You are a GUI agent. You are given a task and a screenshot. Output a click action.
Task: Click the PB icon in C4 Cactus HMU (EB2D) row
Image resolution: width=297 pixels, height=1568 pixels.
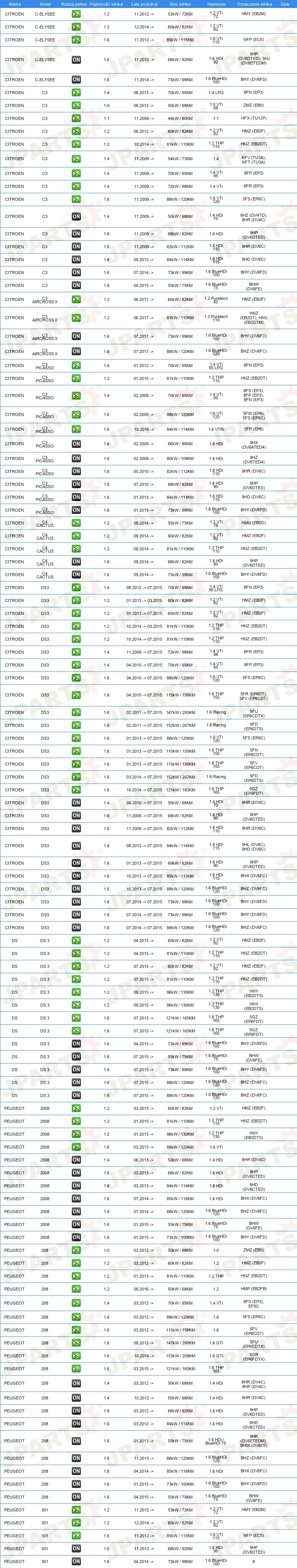[x=76, y=523]
